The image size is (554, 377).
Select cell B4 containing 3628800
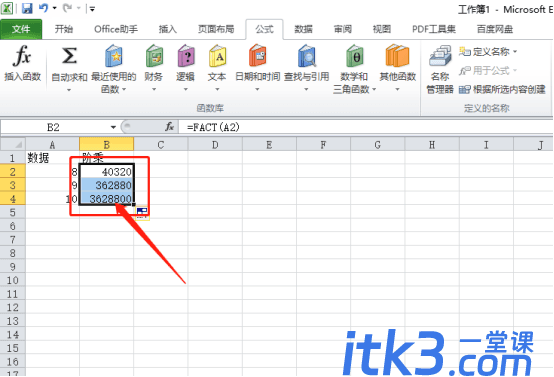[106, 198]
